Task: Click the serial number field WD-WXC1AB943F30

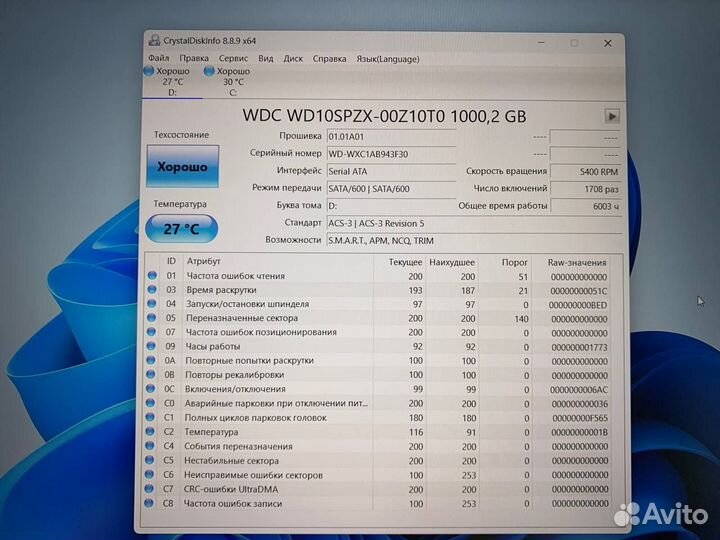Action: click(391, 154)
